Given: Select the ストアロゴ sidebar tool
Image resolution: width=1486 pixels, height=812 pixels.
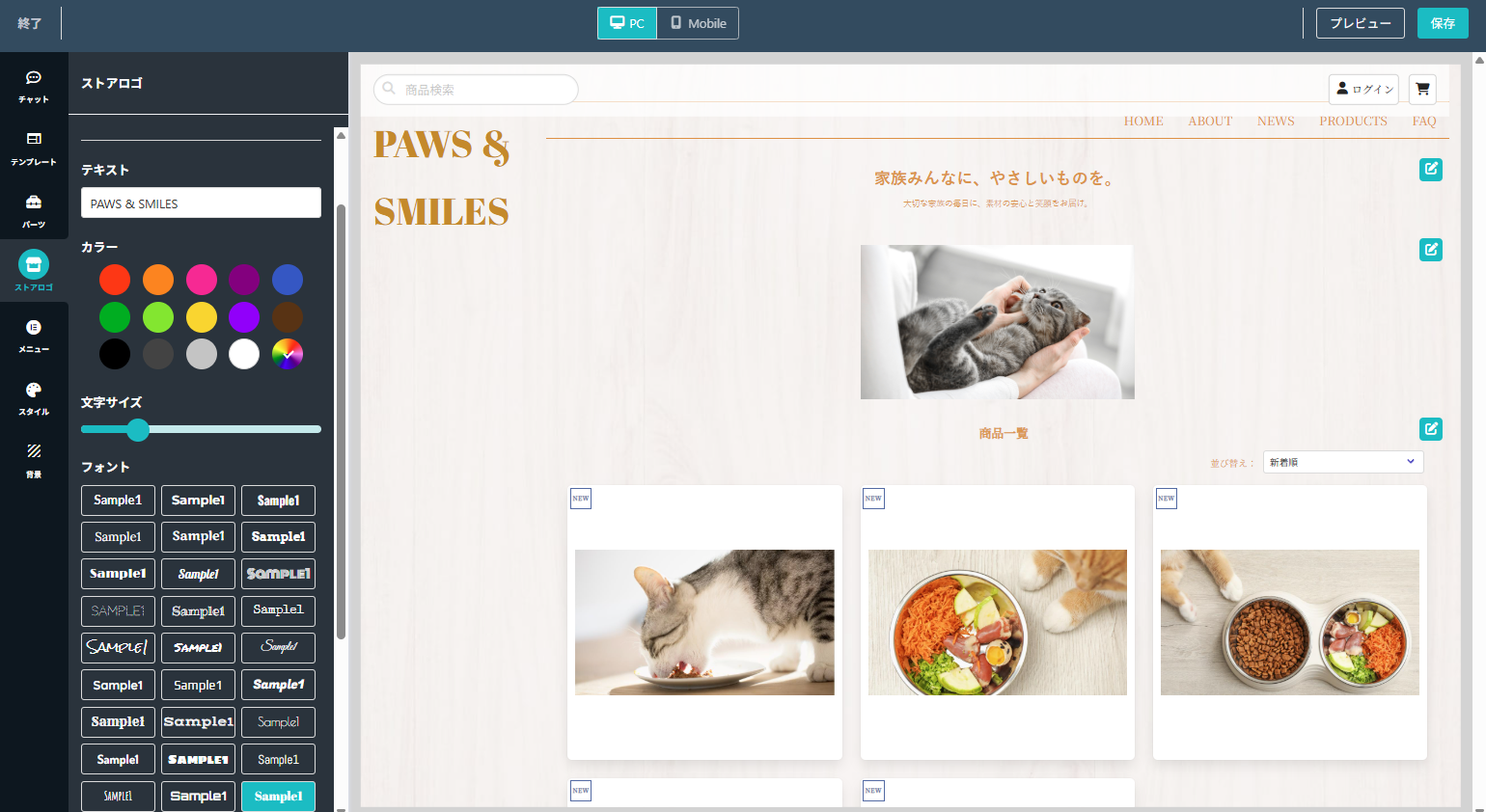Looking at the screenshot, I should coord(33,272).
